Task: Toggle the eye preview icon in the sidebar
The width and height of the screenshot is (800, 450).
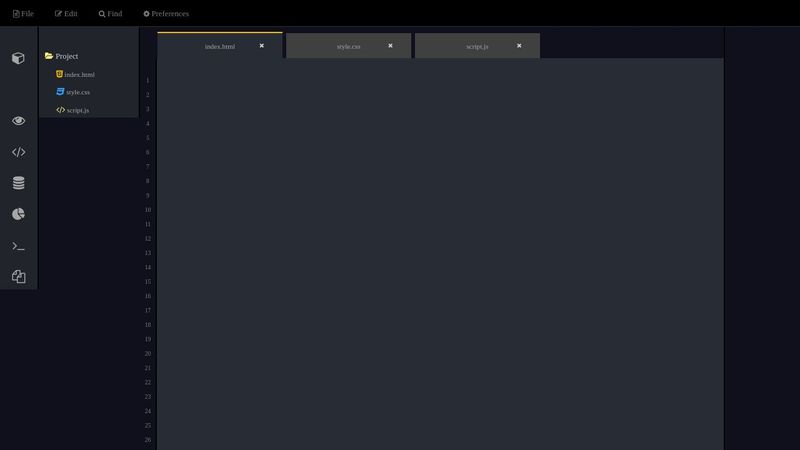Action: click(18, 121)
